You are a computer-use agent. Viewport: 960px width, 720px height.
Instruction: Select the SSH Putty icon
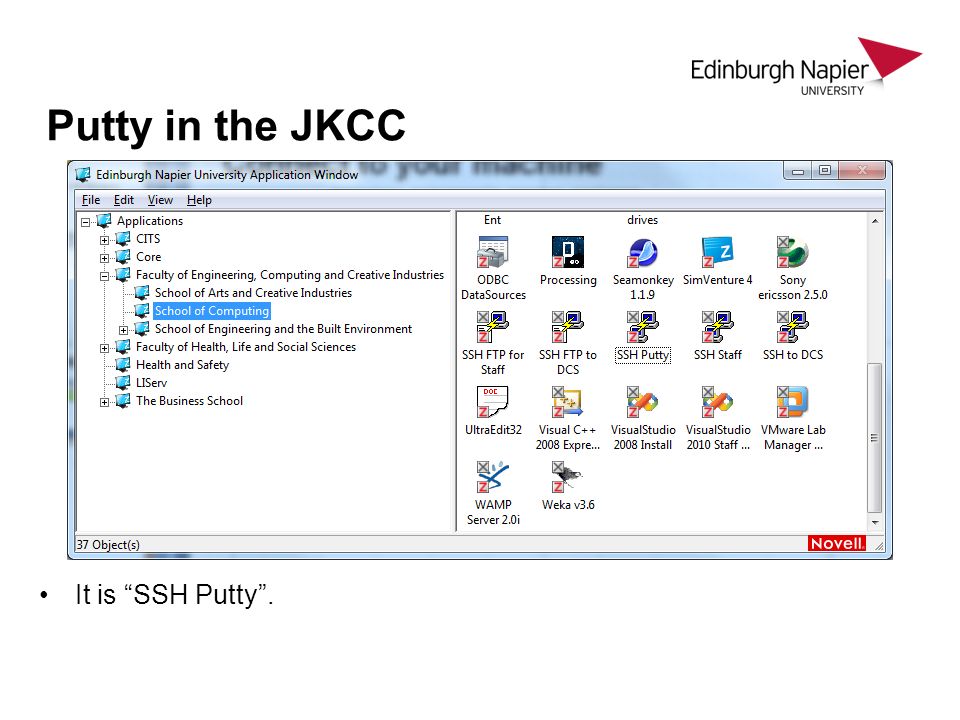point(643,327)
